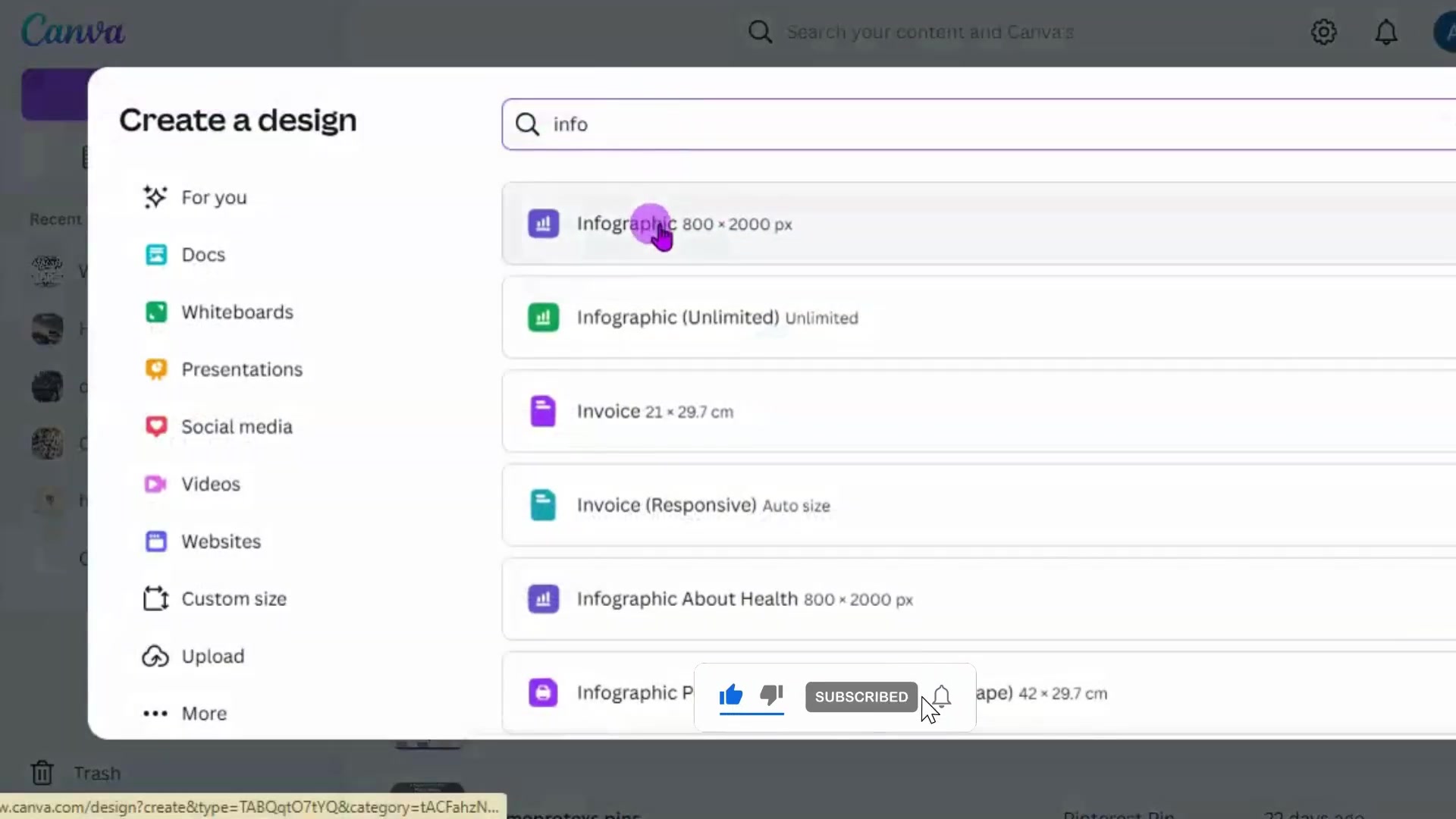
Task: Click the Docs icon
Action: (156, 255)
